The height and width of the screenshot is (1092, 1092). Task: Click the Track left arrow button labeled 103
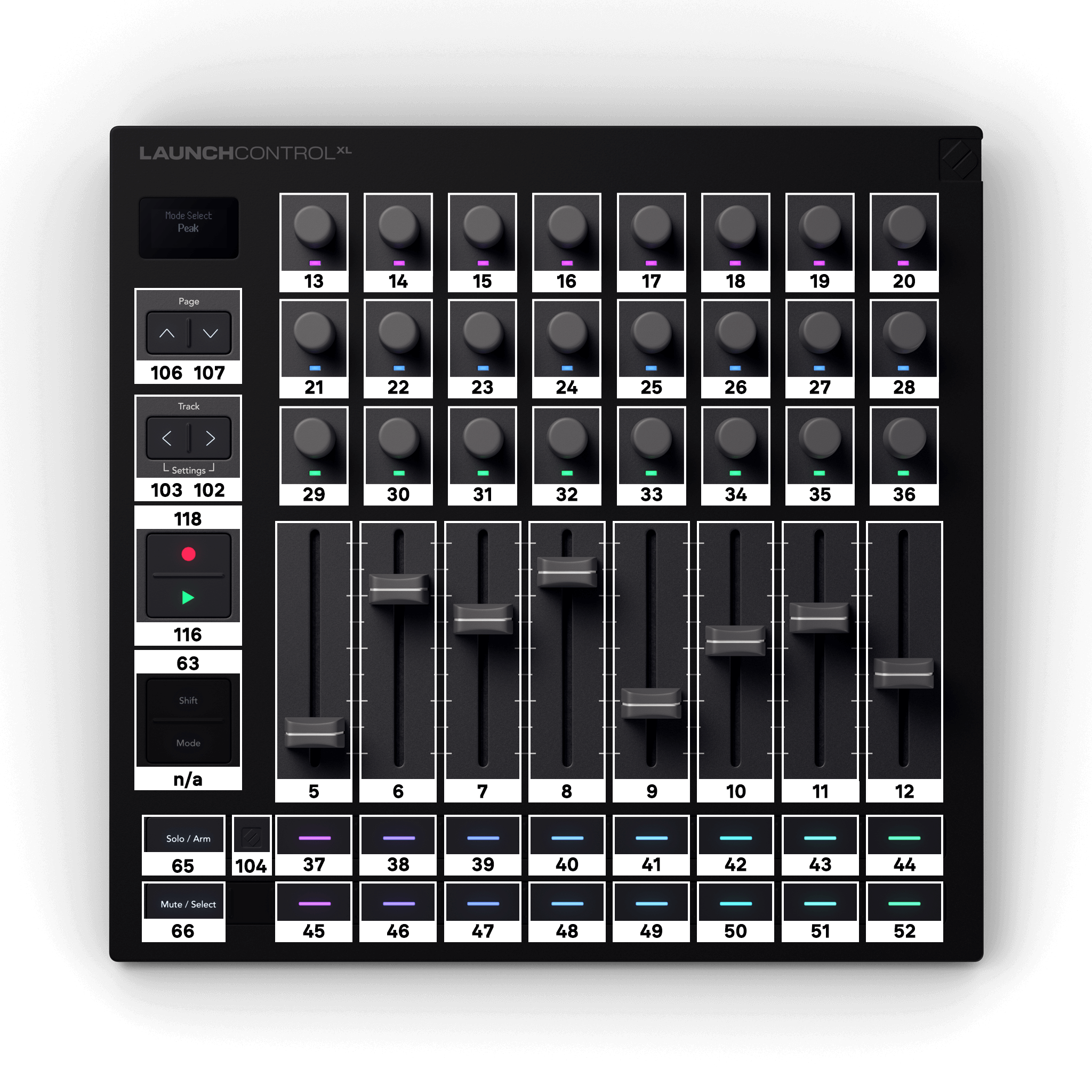(x=167, y=438)
